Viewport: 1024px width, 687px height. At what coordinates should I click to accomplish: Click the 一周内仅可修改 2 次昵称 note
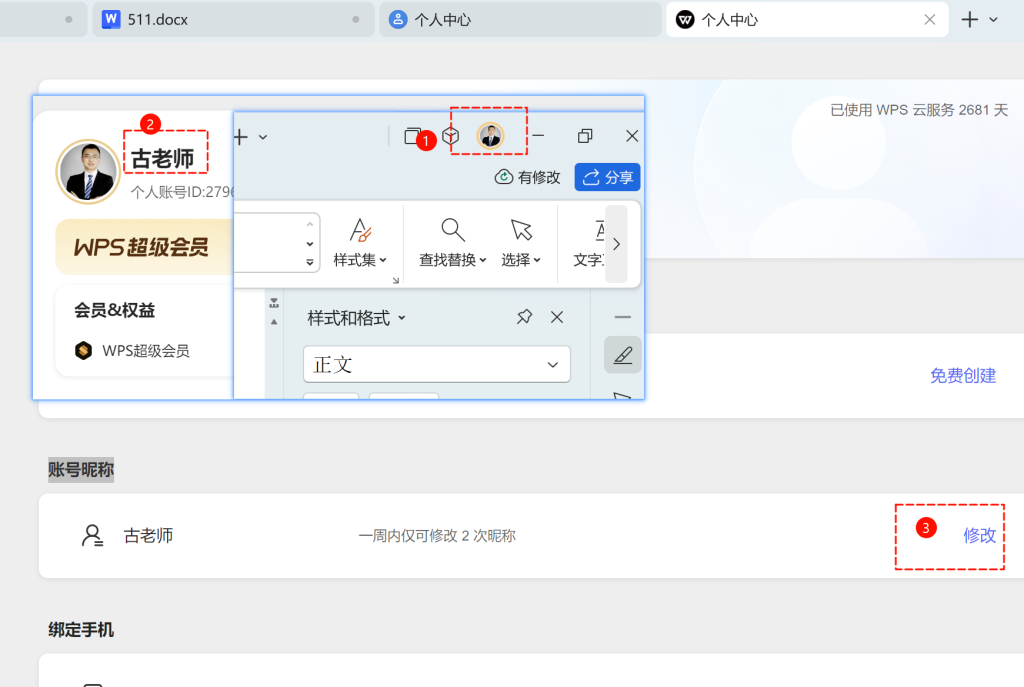tap(437, 535)
